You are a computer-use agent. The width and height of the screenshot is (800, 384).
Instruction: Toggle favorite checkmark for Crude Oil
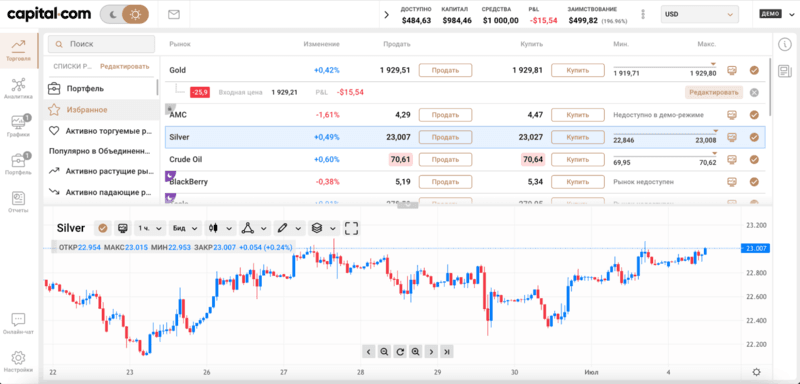[754, 159]
